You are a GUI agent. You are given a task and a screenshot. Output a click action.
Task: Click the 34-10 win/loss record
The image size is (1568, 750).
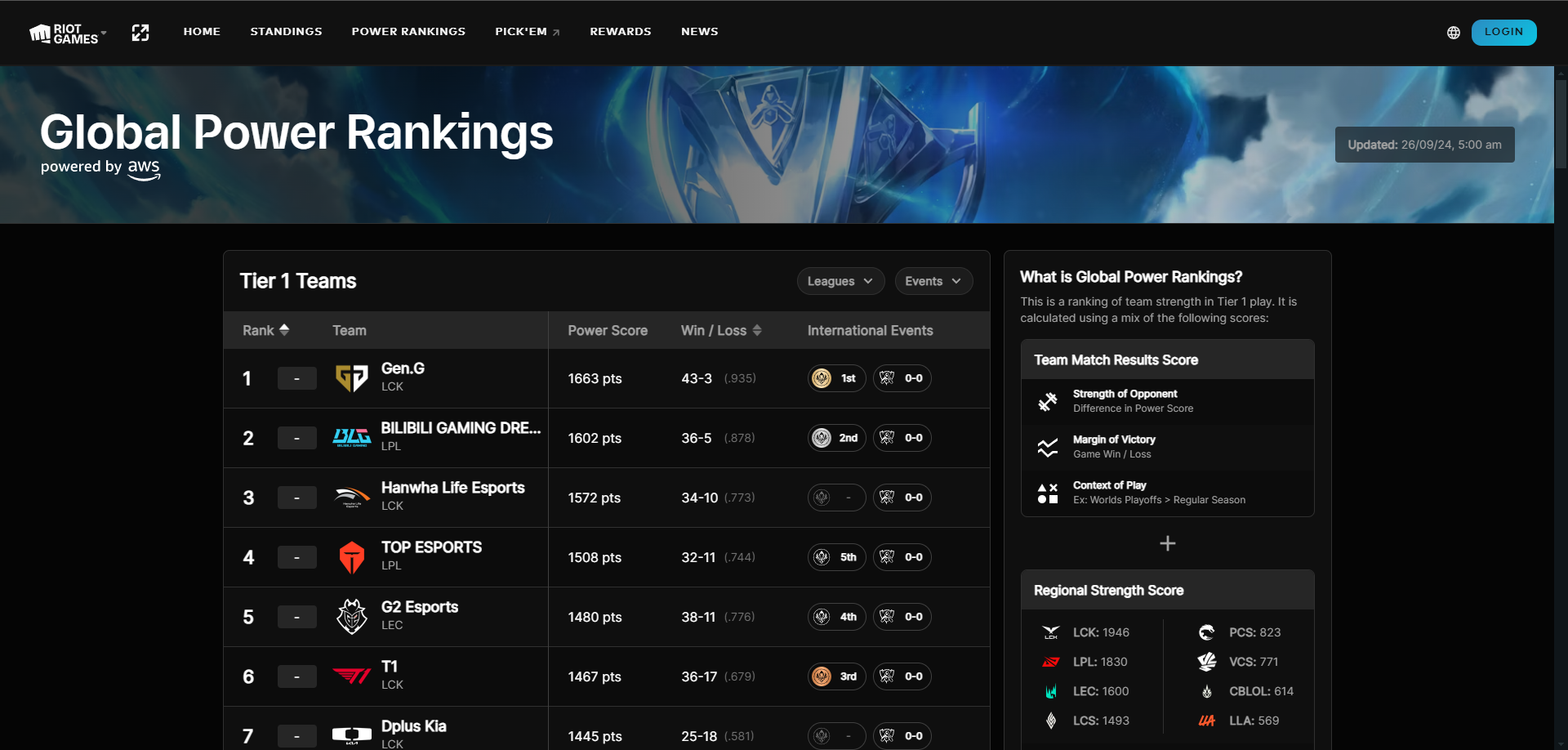[700, 498]
